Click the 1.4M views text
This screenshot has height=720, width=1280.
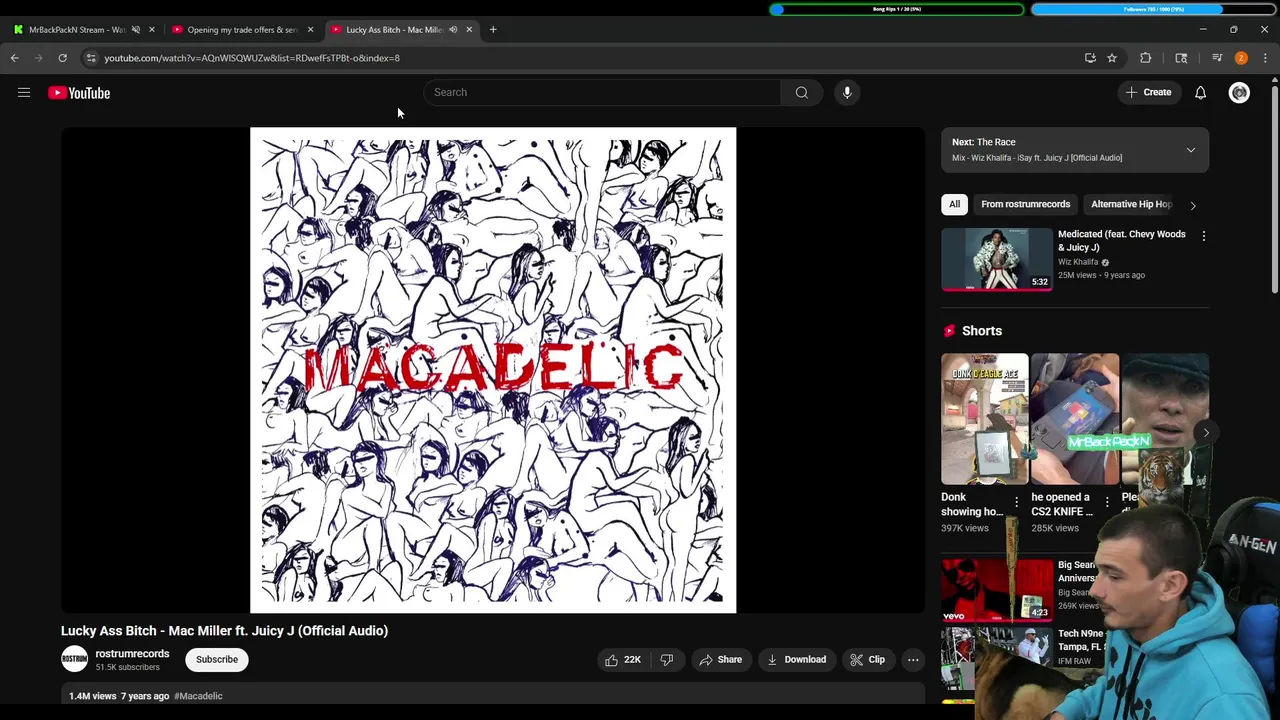93,696
